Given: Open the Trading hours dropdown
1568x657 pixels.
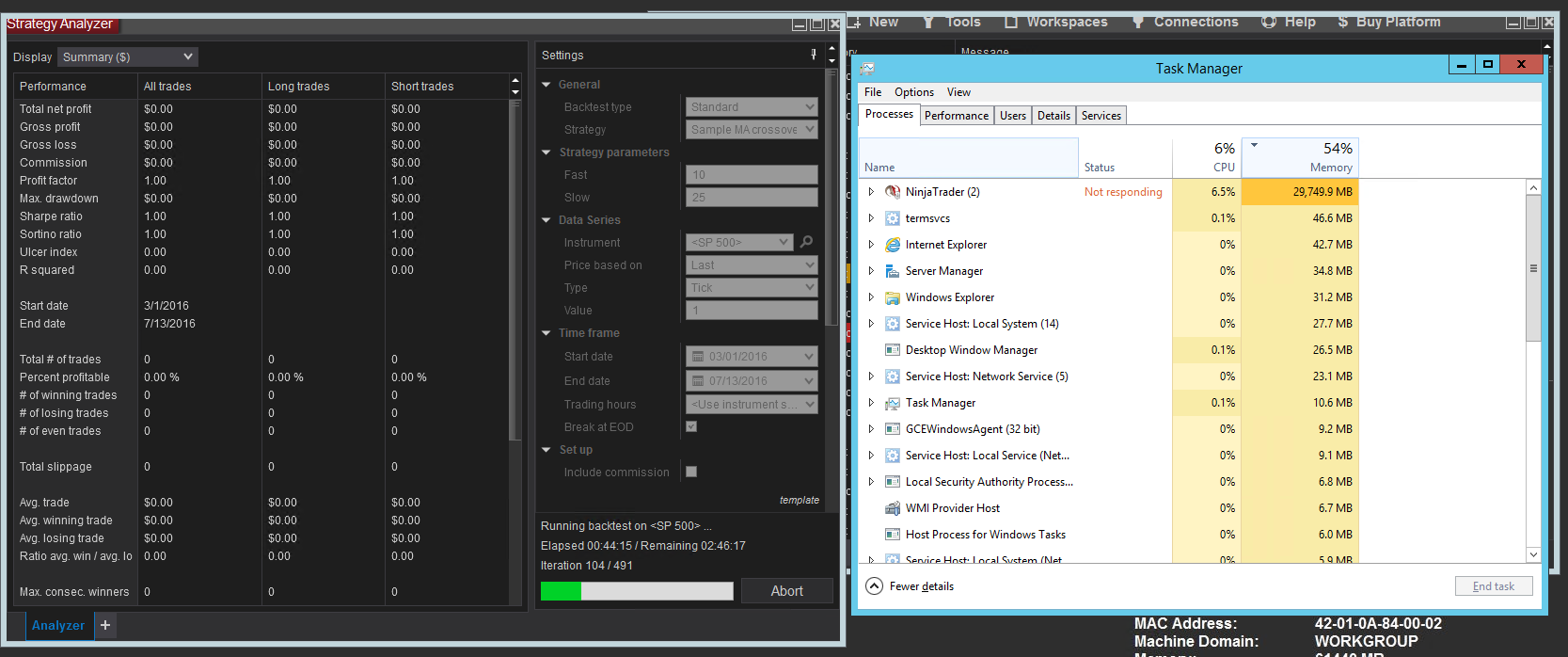Looking at the screenshot, I should [x=752, y=404].
